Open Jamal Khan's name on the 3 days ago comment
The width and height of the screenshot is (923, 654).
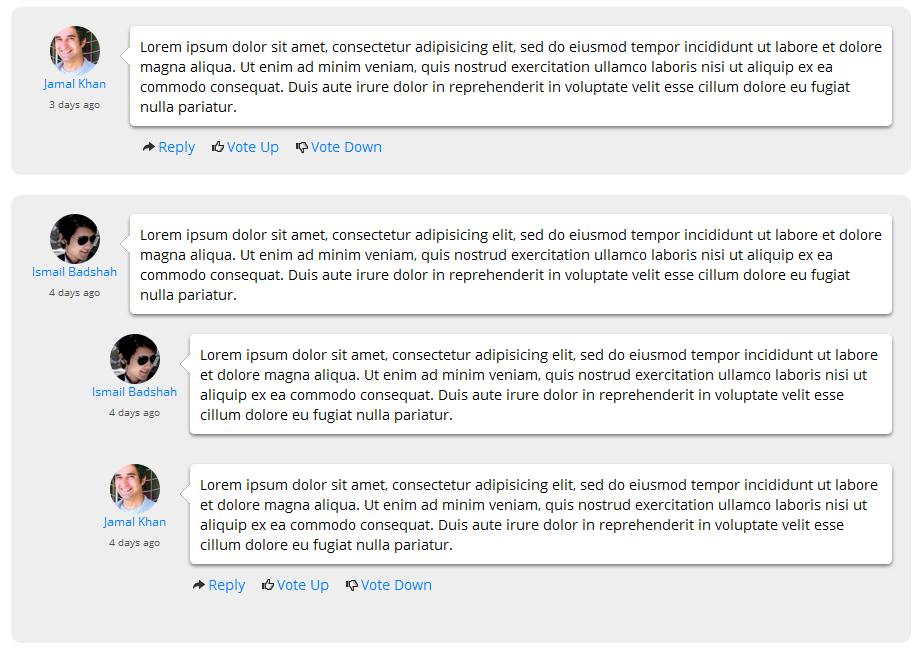[x=75, y=84]
